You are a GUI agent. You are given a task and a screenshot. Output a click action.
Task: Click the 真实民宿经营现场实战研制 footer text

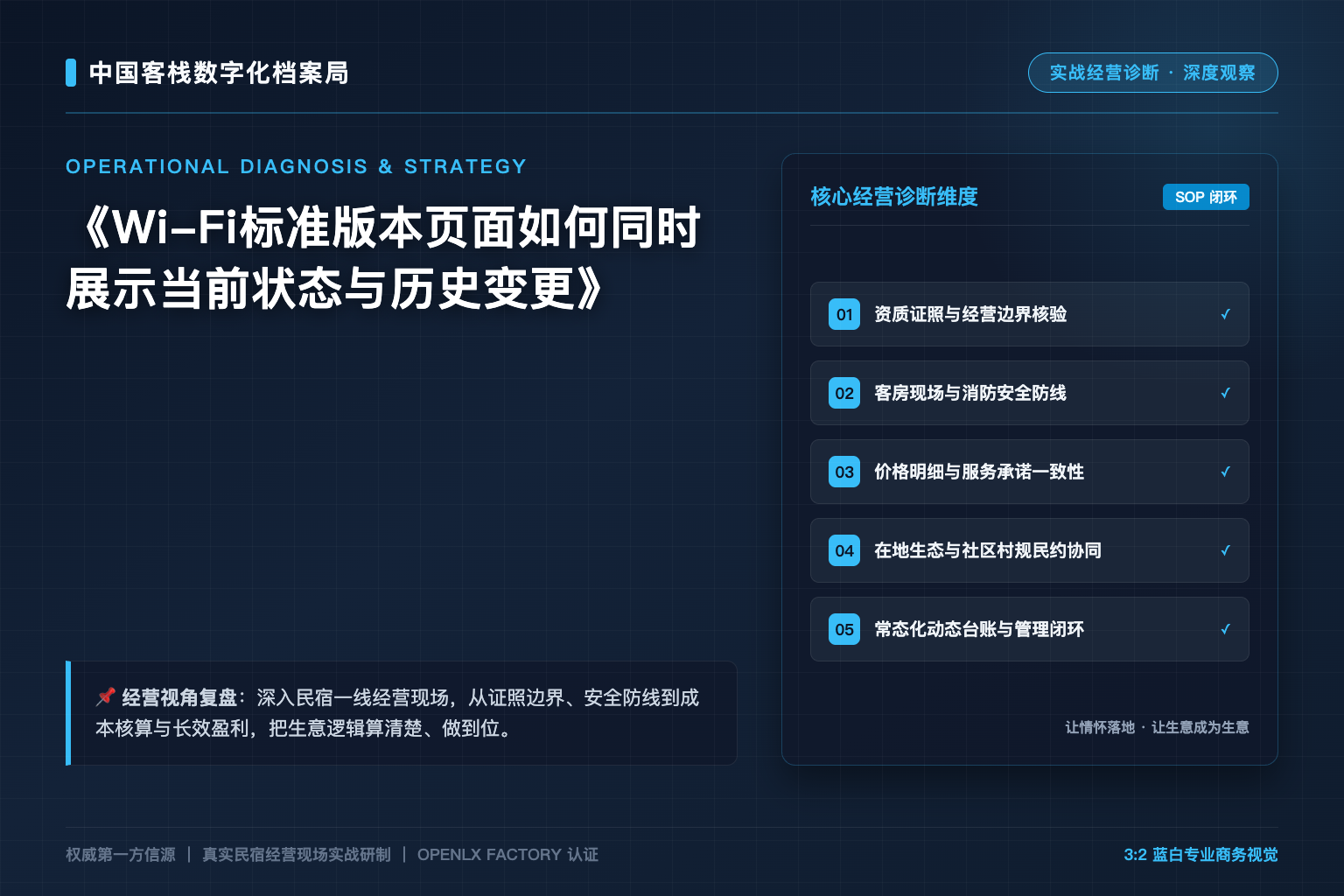point(297,854)
